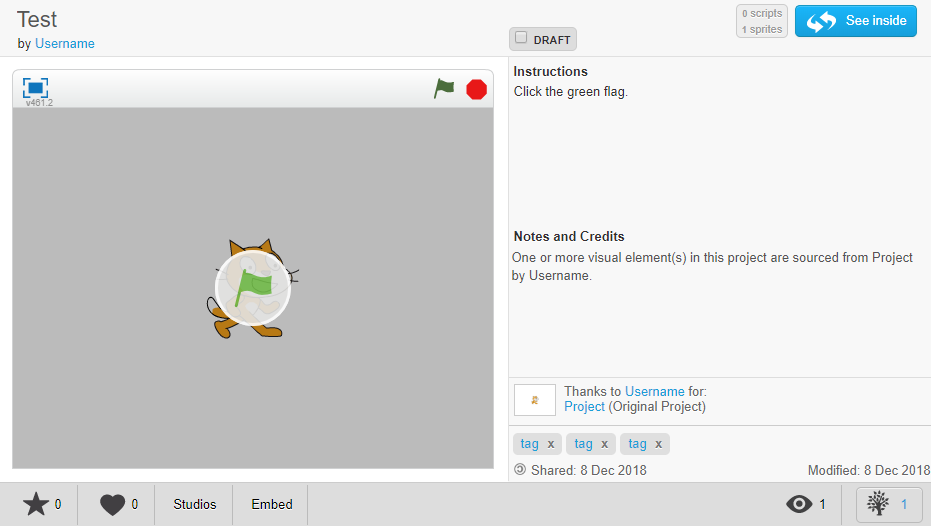Image resolution: width=931 pixels, height=526 pixels.
Task: Open the Studios tab
Action: 194,504
